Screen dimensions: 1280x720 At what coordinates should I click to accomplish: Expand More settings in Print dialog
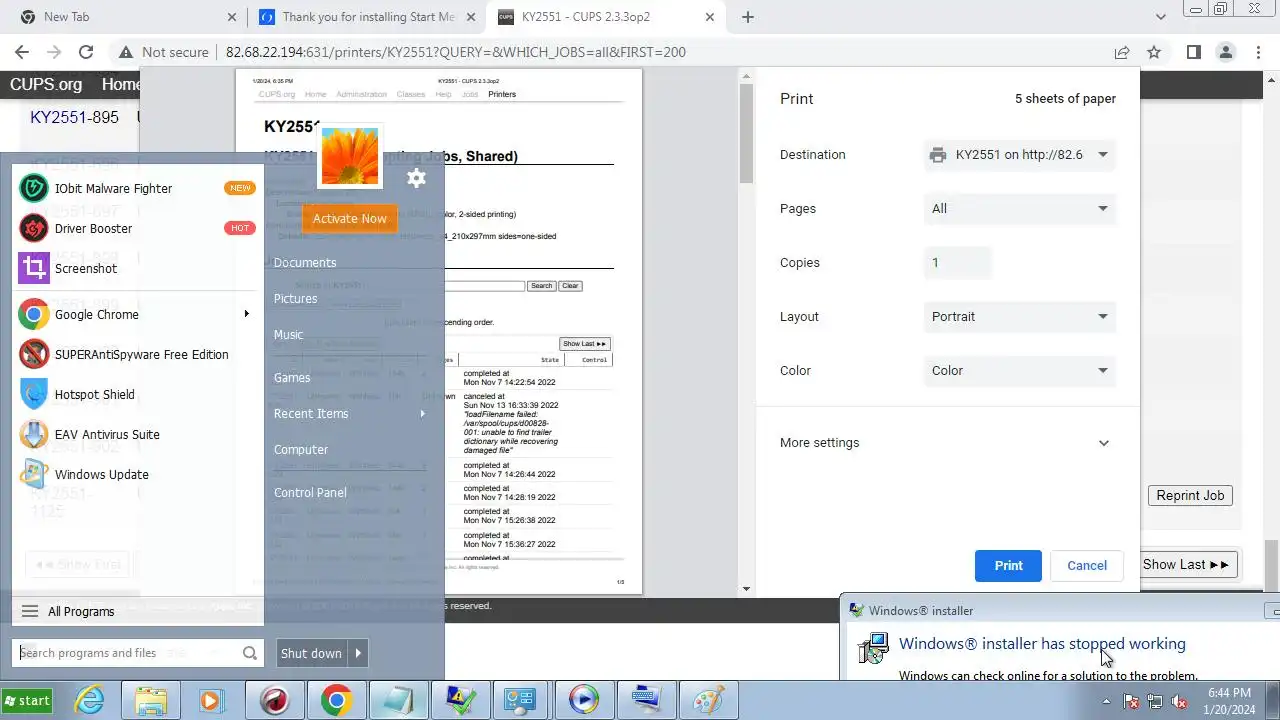[946, 443]
